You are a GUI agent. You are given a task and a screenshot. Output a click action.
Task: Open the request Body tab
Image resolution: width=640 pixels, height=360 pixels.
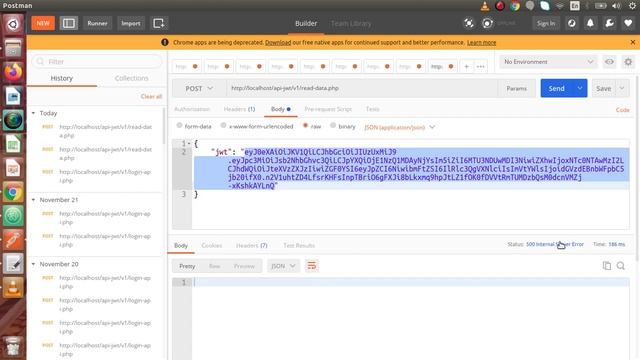(280, 109)
